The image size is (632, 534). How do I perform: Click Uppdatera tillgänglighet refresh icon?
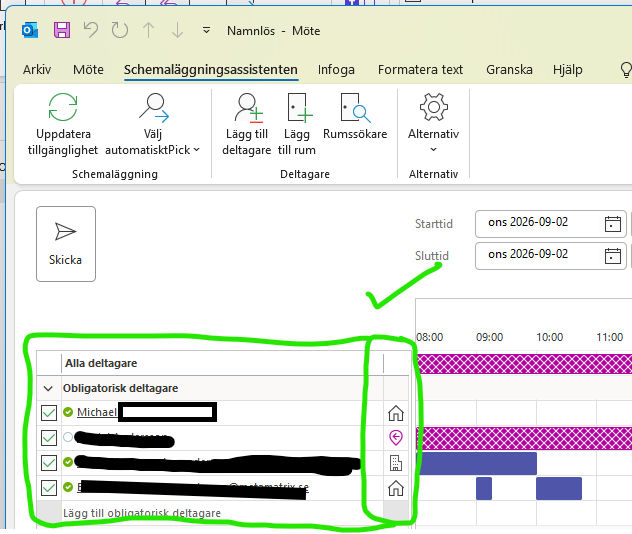click(63, 107)
